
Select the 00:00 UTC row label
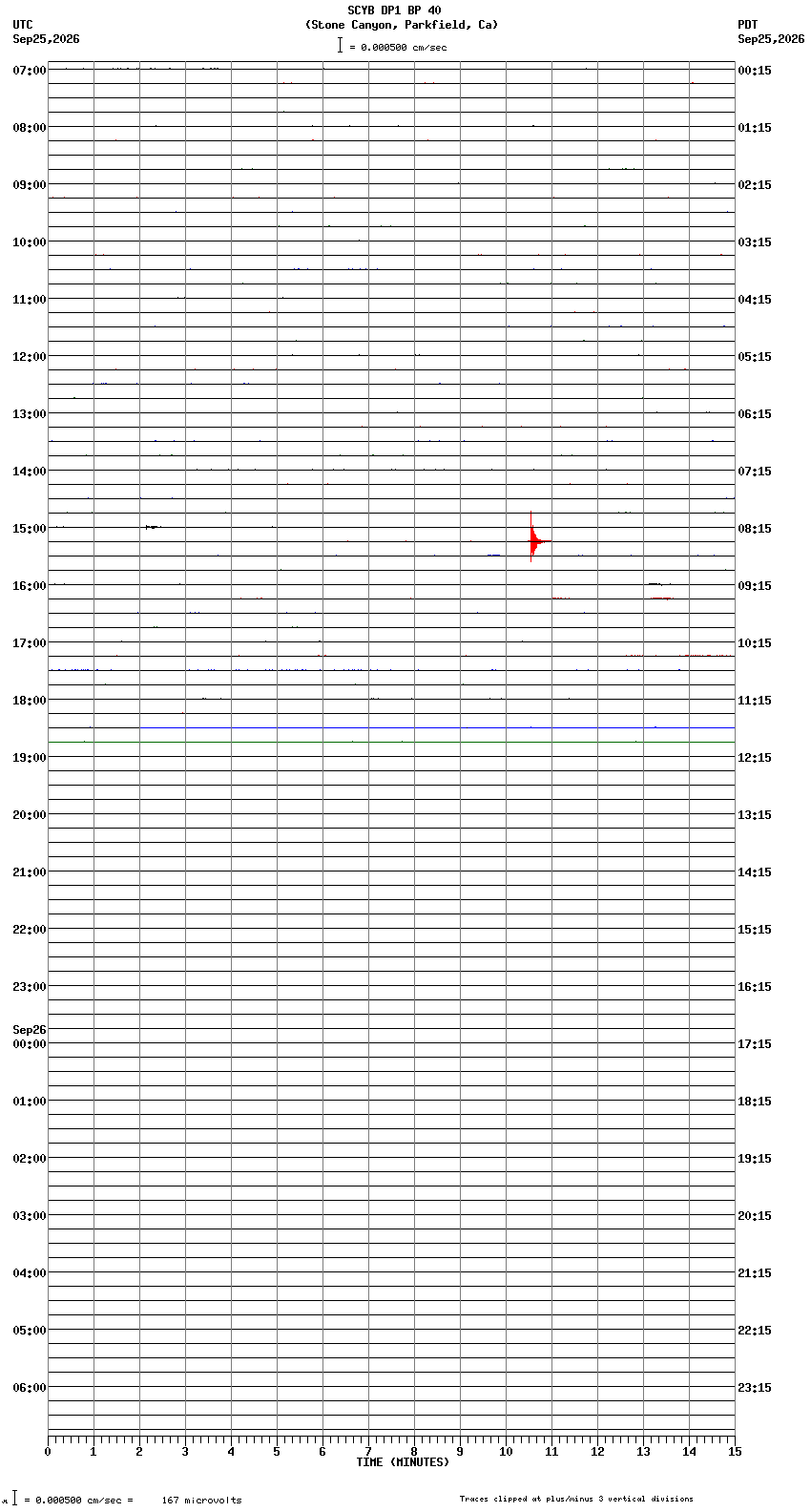tap(30, 1044)
